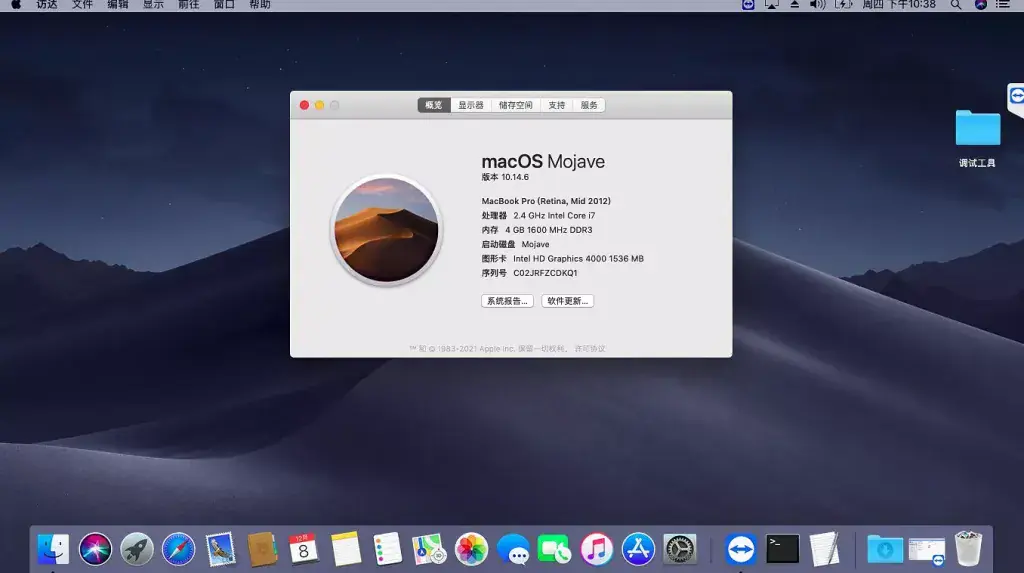Close the About This Mac window
This screenshot has width=1024, height=573.
click(x=304, y=105)
